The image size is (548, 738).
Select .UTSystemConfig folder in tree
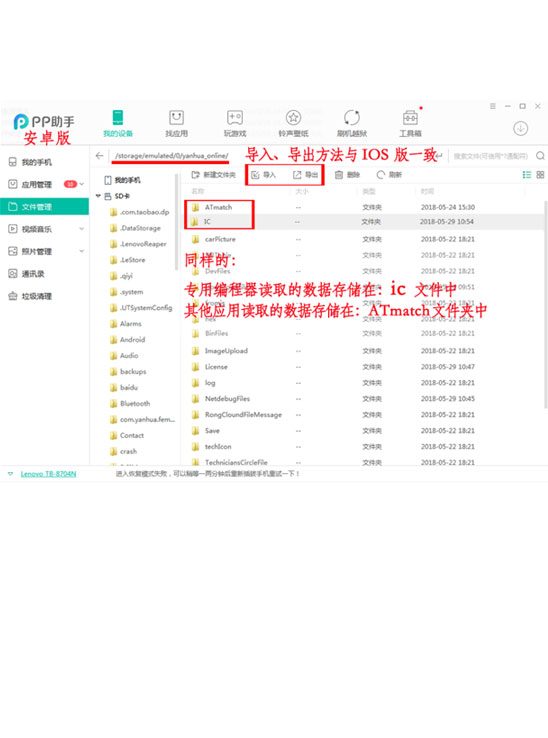(141, 308)
